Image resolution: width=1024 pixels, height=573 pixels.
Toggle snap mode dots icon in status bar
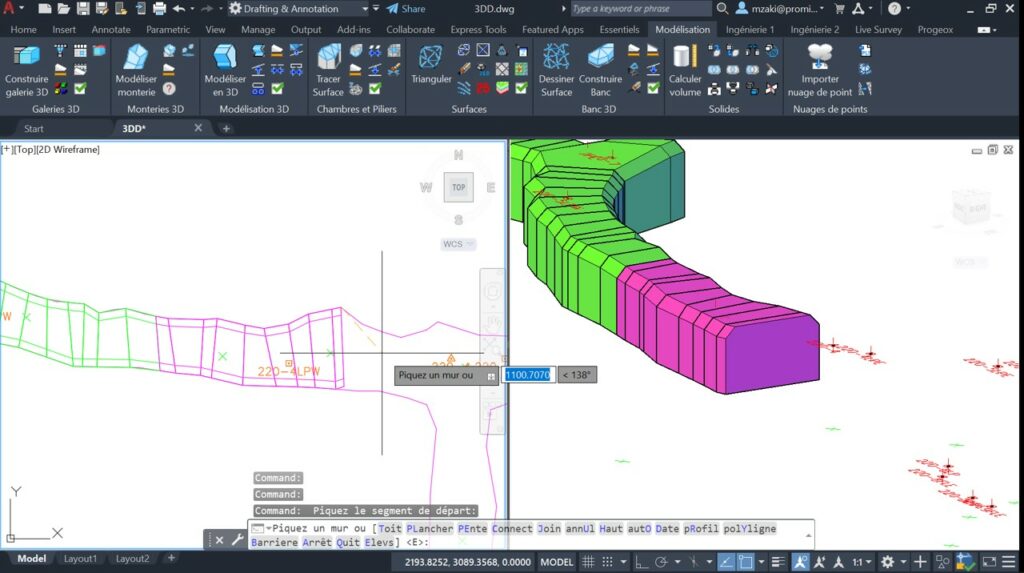607,562
